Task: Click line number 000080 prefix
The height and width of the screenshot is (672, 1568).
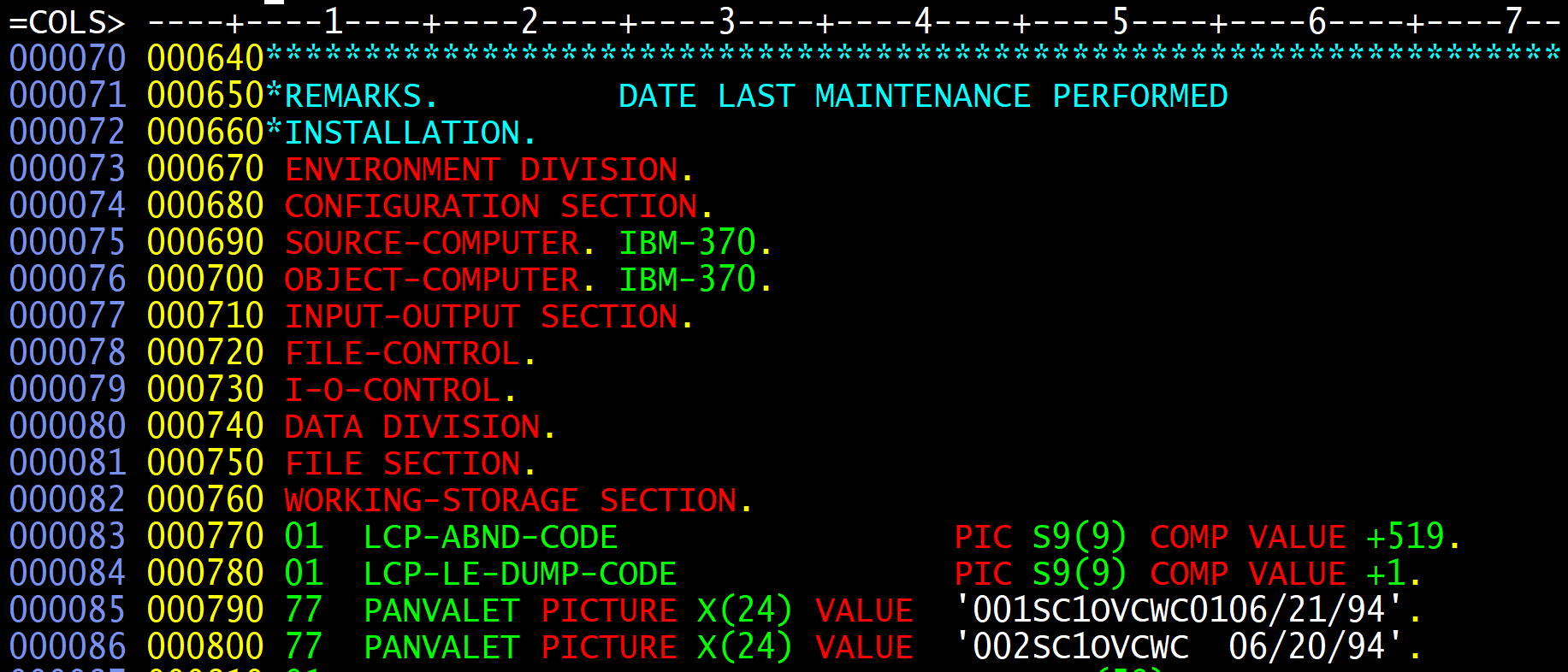Action: (x=68, y=427)
